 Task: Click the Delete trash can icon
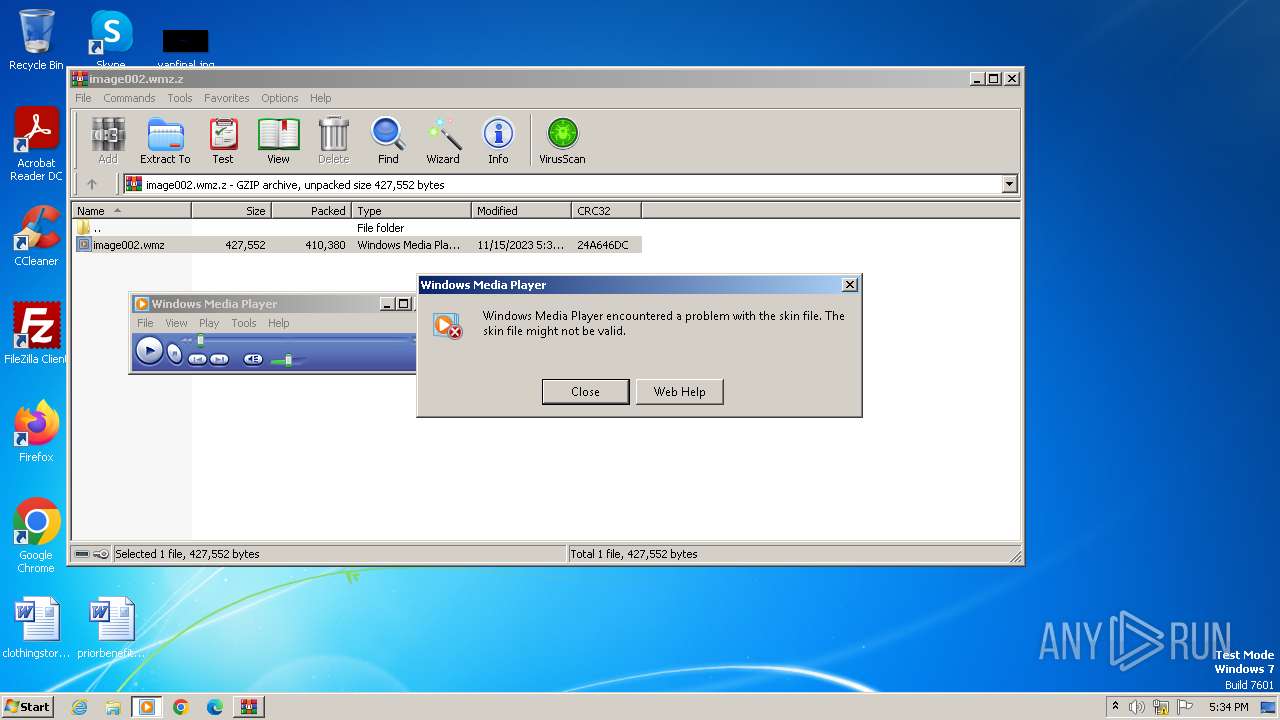point(333,140)
